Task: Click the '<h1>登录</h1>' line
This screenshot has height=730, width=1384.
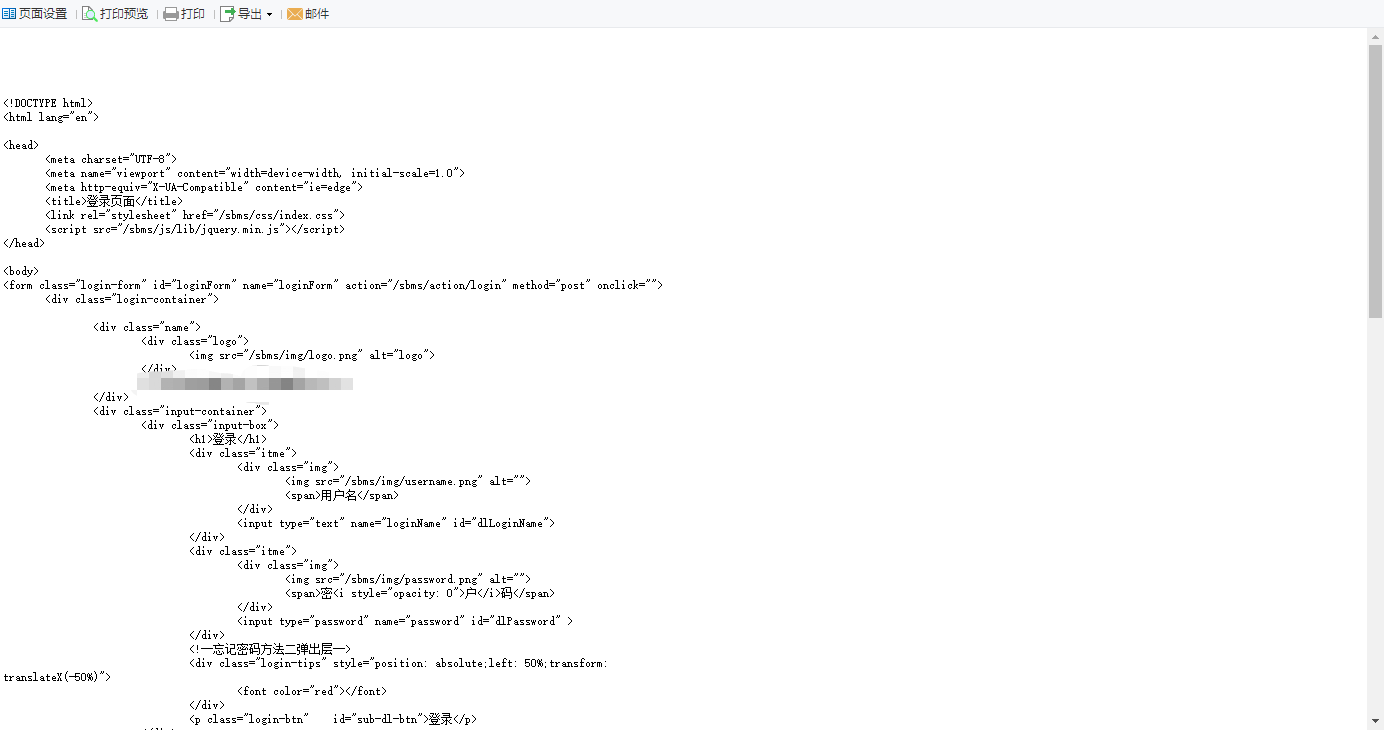Action: click(x=228, y=439)
